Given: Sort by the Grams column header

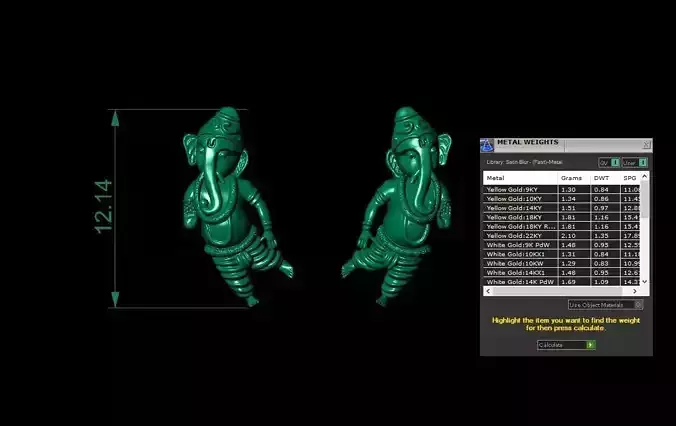Looking at the screenshot, I should [574, 178].
